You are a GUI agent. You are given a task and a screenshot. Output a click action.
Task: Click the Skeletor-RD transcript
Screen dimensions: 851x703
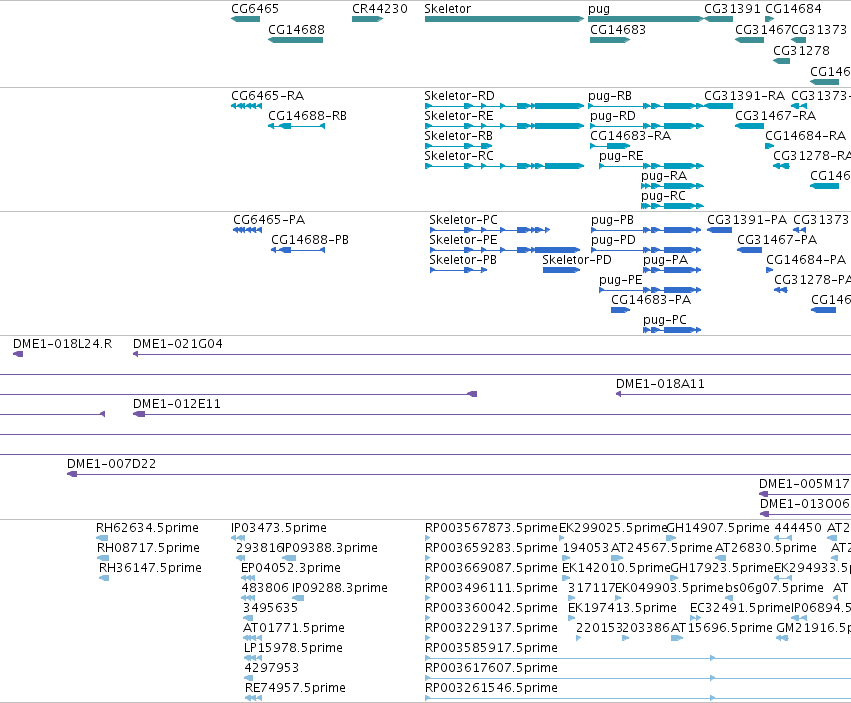(x=505, y=106)
